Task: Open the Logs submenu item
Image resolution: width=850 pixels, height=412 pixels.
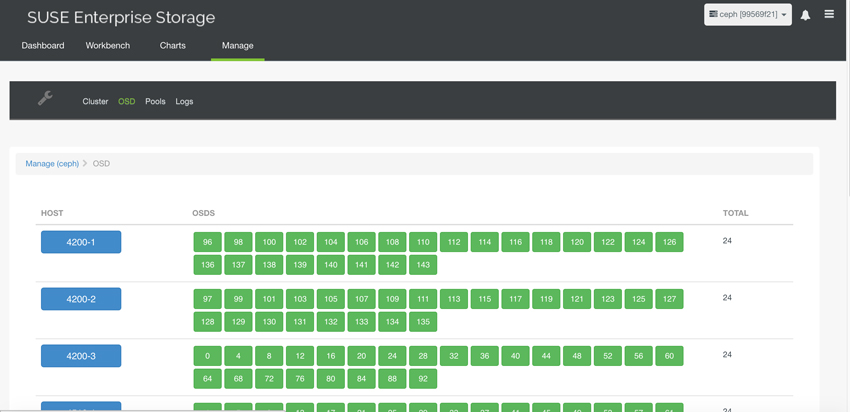Action: (184, 101)
